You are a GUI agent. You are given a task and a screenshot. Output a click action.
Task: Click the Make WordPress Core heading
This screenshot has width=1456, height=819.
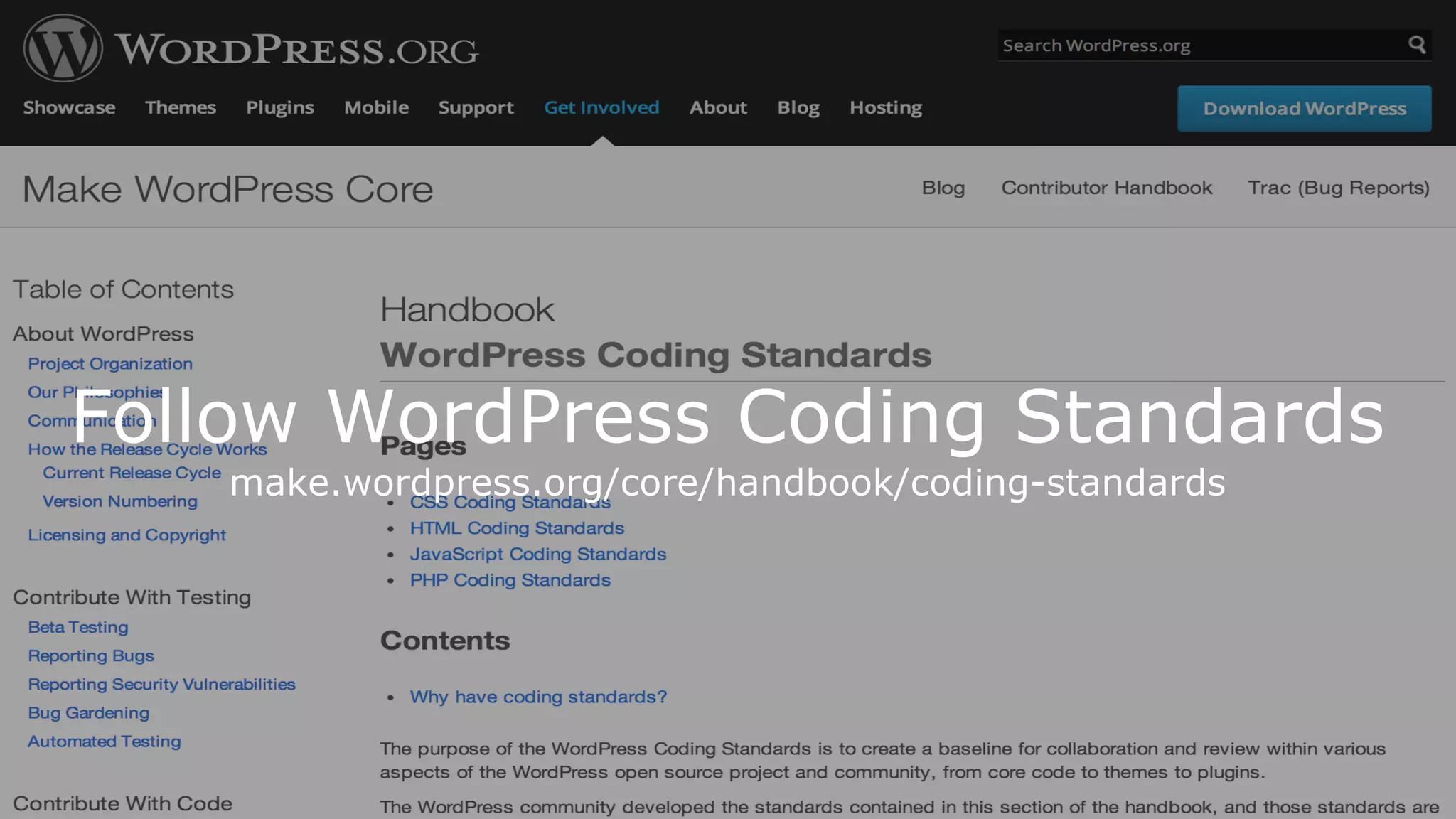228,189
